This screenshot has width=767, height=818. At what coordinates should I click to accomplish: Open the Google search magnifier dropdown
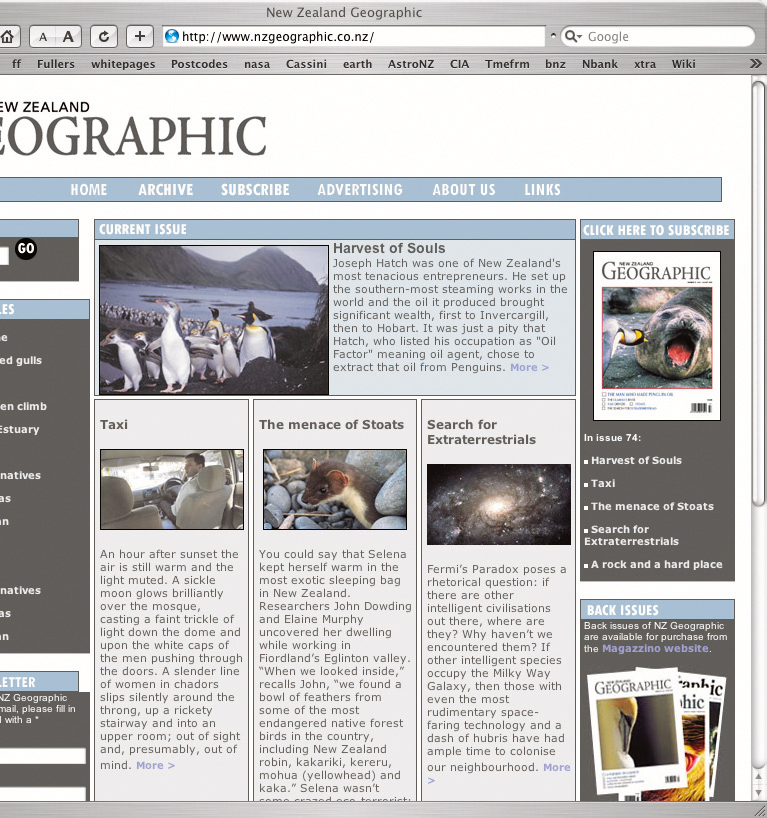pos(572,37)
